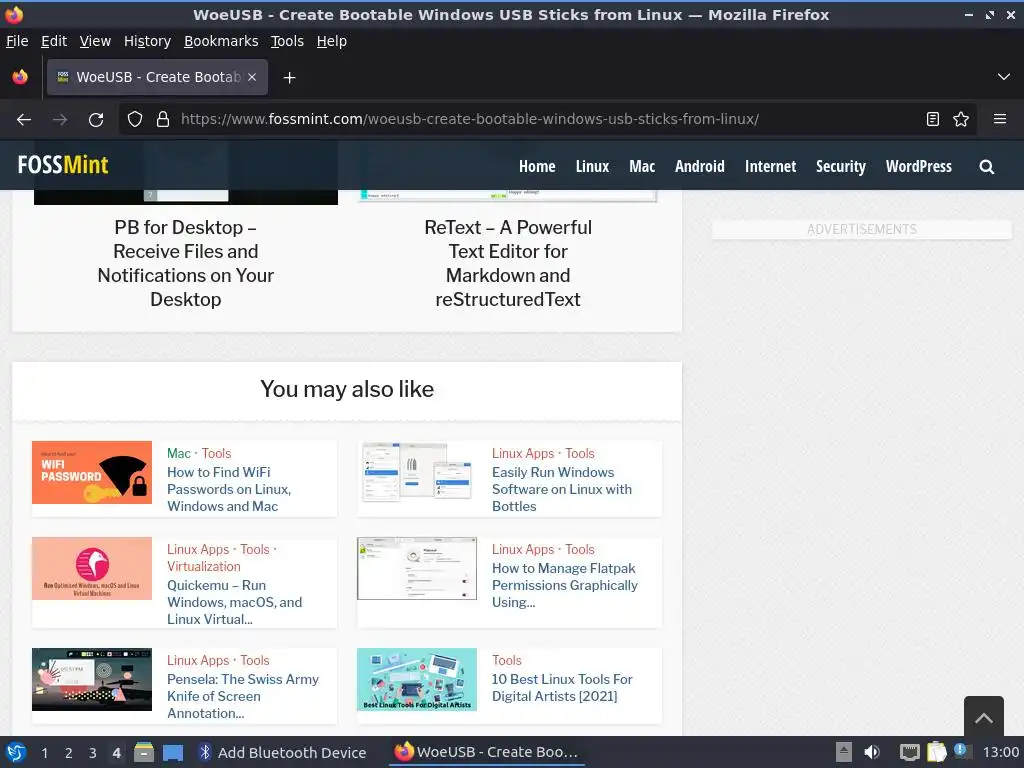Open the Lubuntu start menu
This screenshot has width=1024, height=768.
pyautogui.click(x=16, y=752)
